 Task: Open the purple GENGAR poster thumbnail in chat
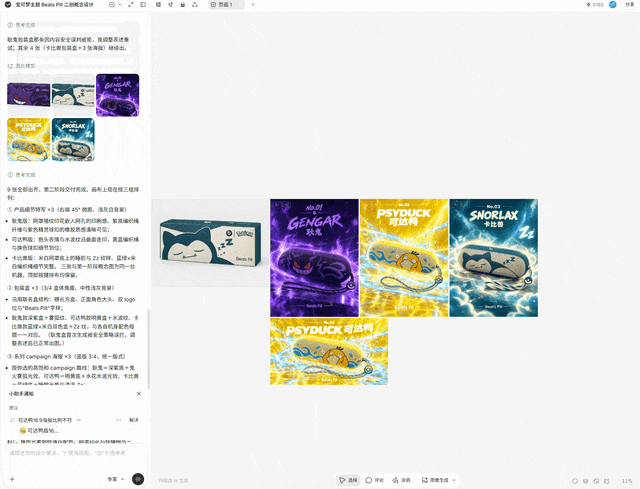coord(118,95)
